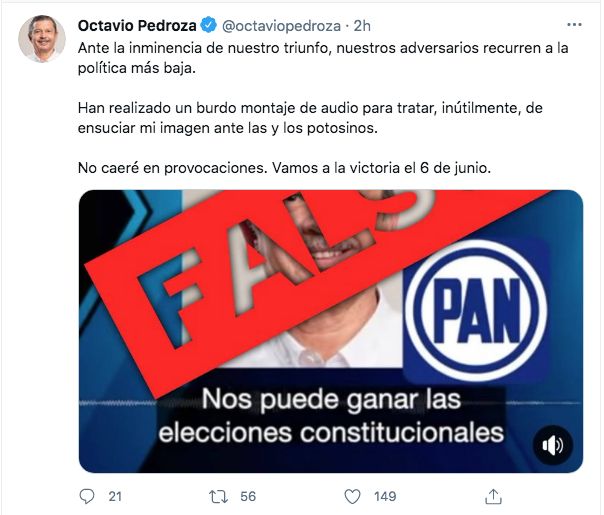Click the tweet paragraph about 'burdo montaje de audio'
This screenshot has height=515, width=604.
click(310, 118)
